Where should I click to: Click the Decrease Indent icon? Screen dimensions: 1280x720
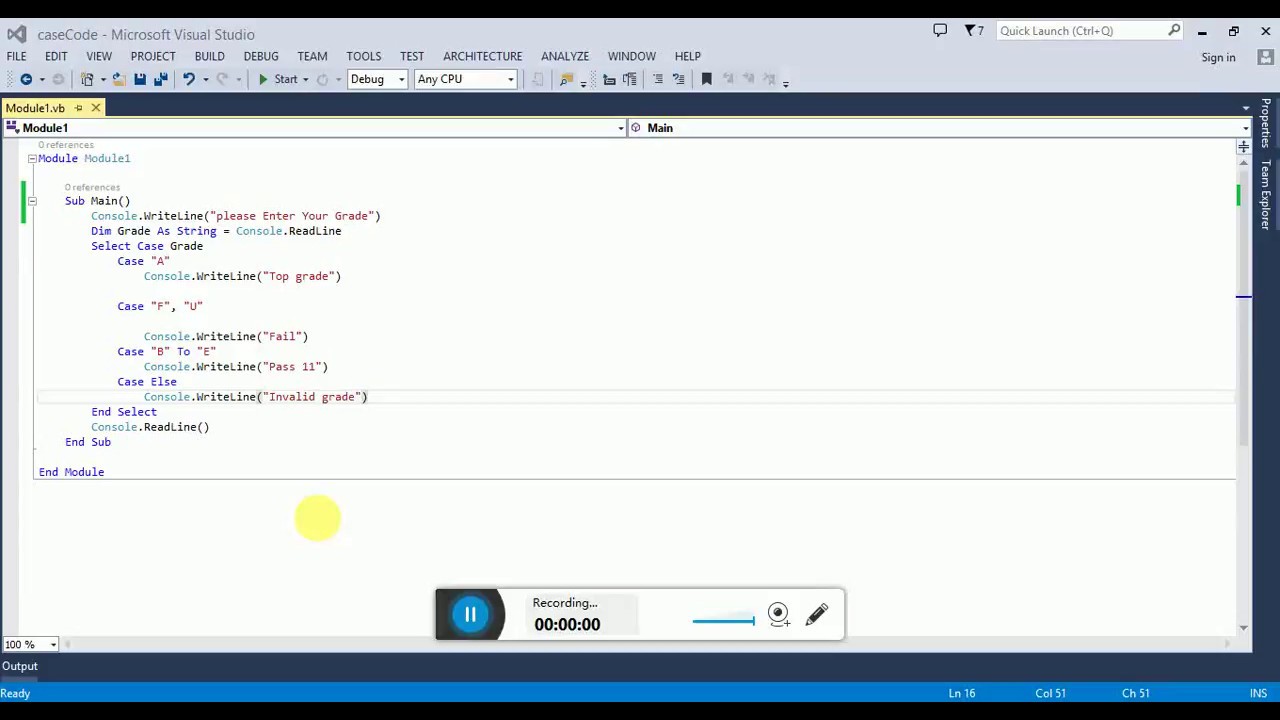[609, 79]
